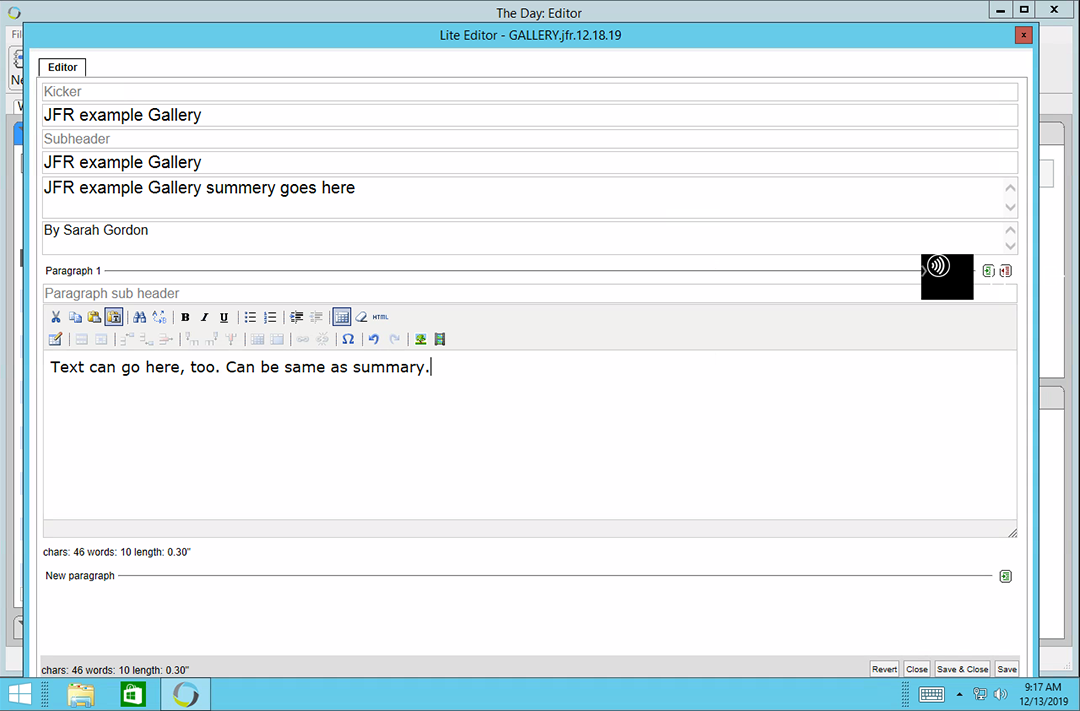Click the insert link chain icon
Screen dimensions: 1080x711
(x=302, y=339)
